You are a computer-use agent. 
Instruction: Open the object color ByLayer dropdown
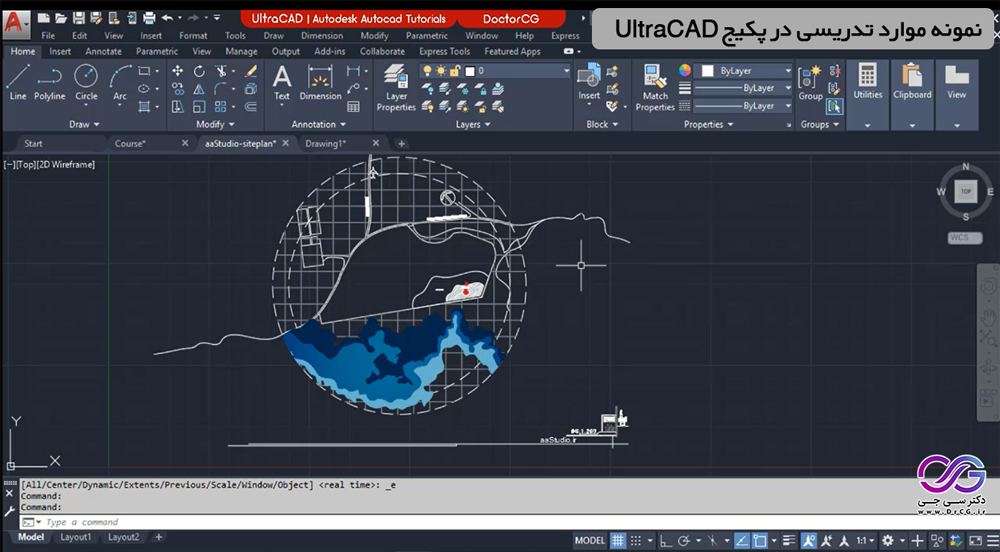point(743,71)
